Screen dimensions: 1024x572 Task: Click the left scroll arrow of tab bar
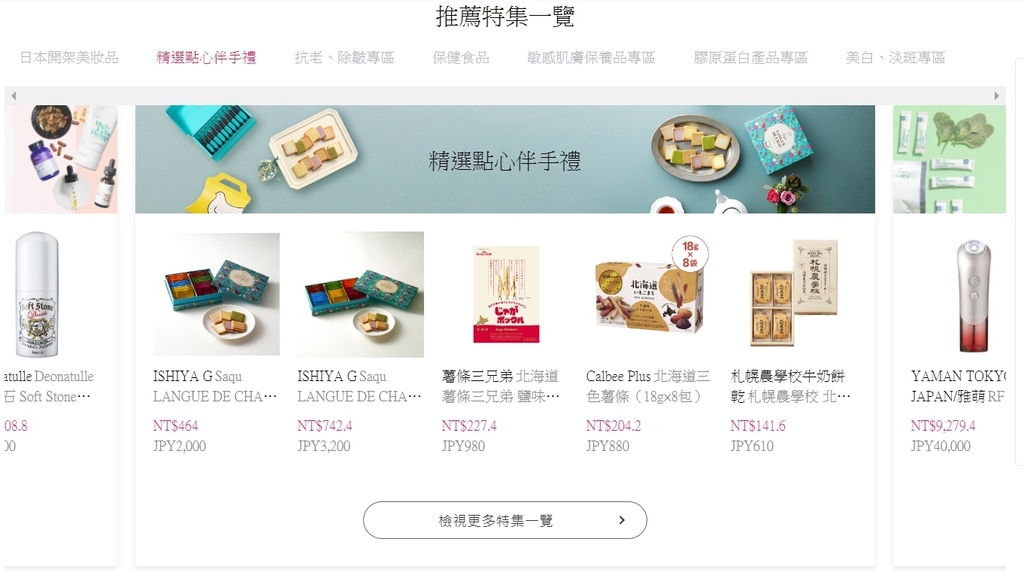coord(13,96)
